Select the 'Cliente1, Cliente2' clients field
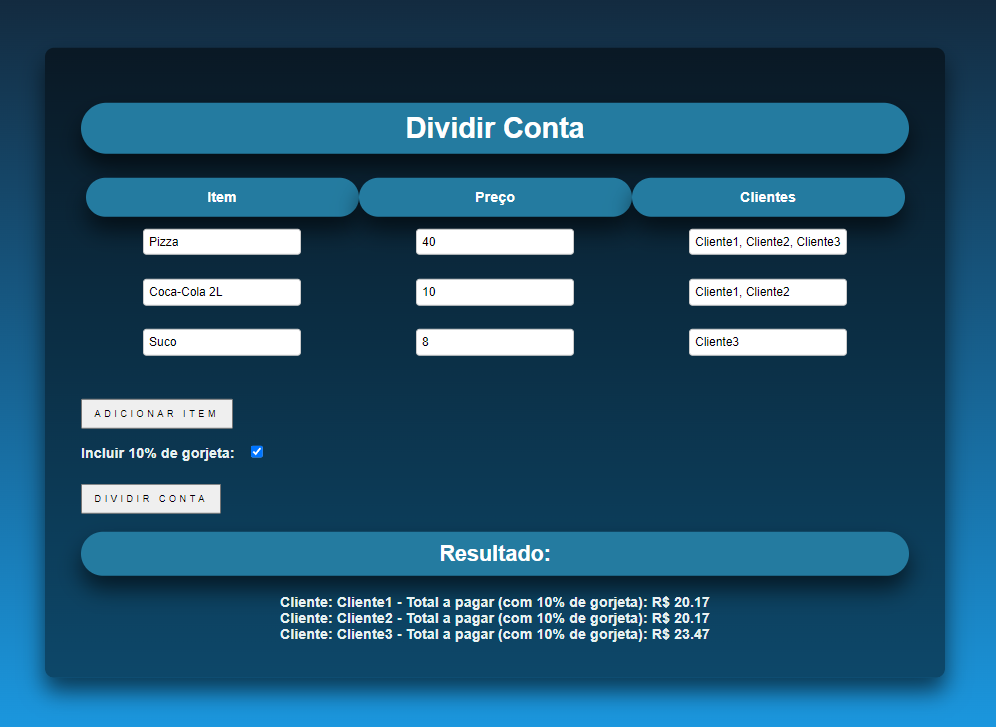The height and width of the screenshot is (727, 996). click(x=767, y=292)
